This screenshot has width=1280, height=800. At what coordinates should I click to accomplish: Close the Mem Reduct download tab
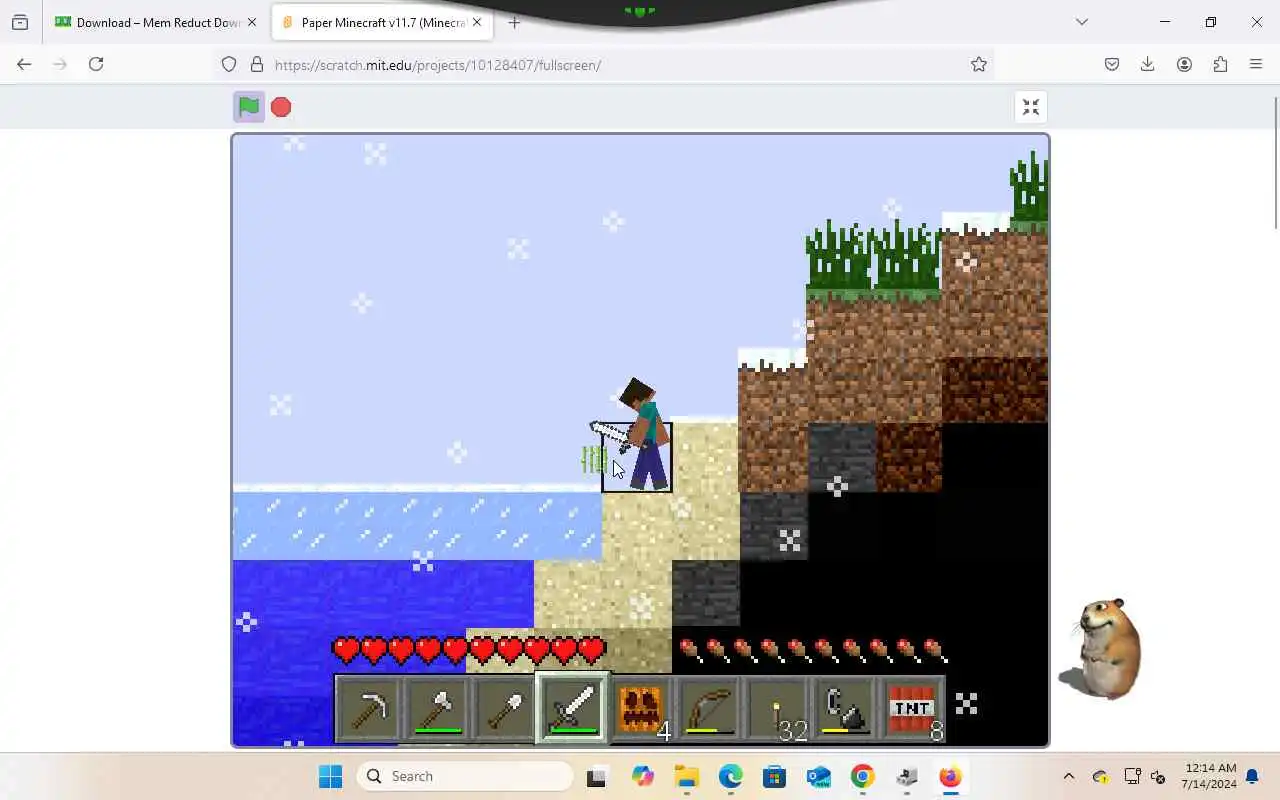(x=251, y=22)
